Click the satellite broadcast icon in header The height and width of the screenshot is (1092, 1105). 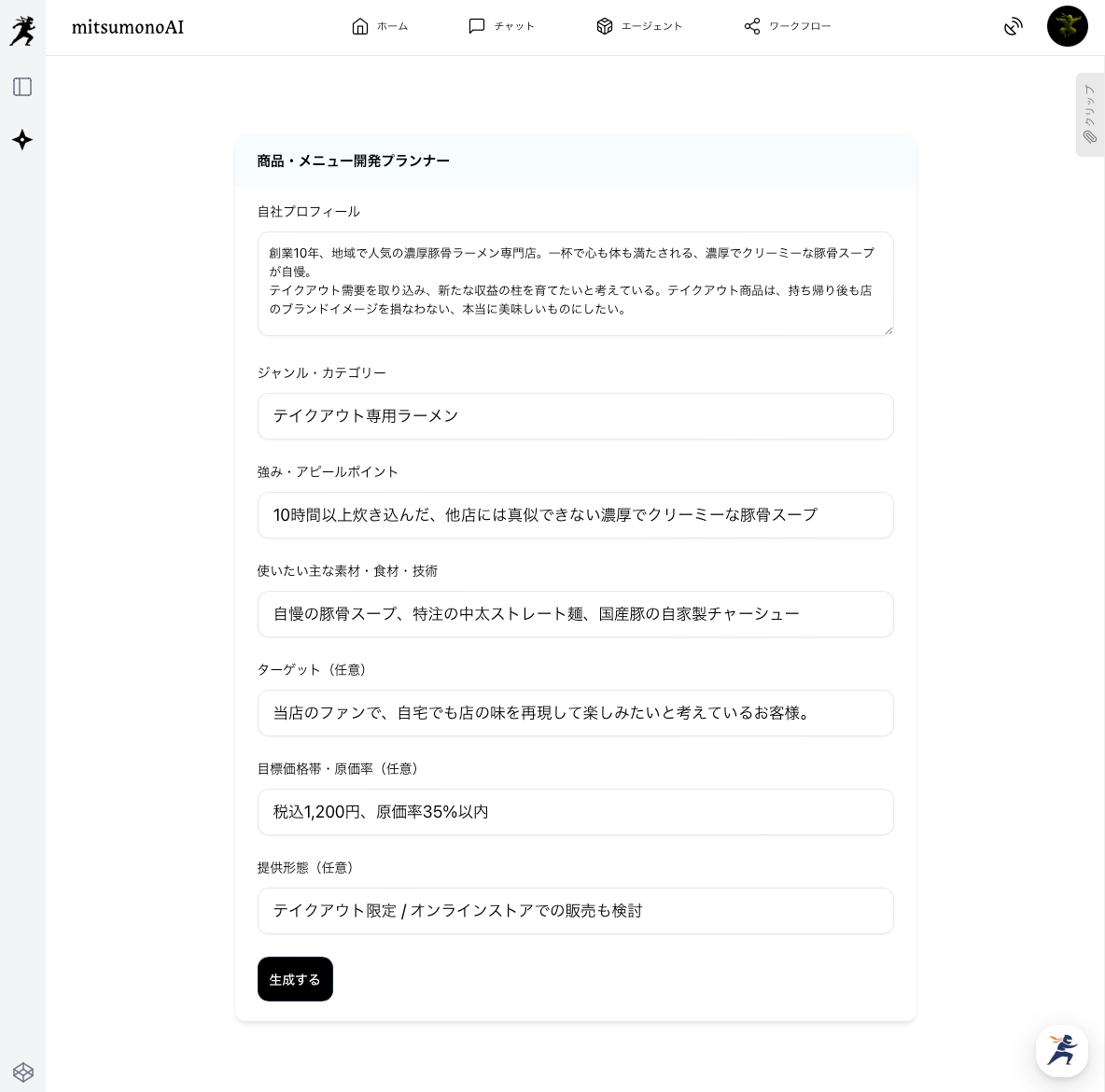point(1013,26)
